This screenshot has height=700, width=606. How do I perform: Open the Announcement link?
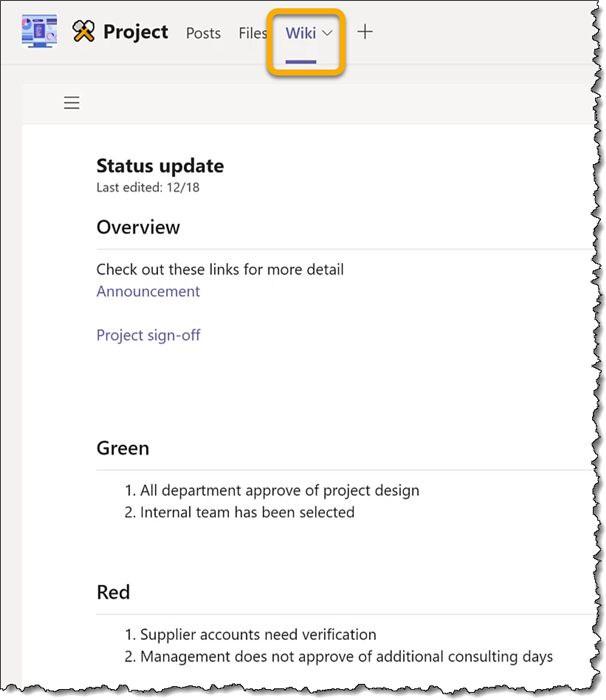click(x=148, y=291)
